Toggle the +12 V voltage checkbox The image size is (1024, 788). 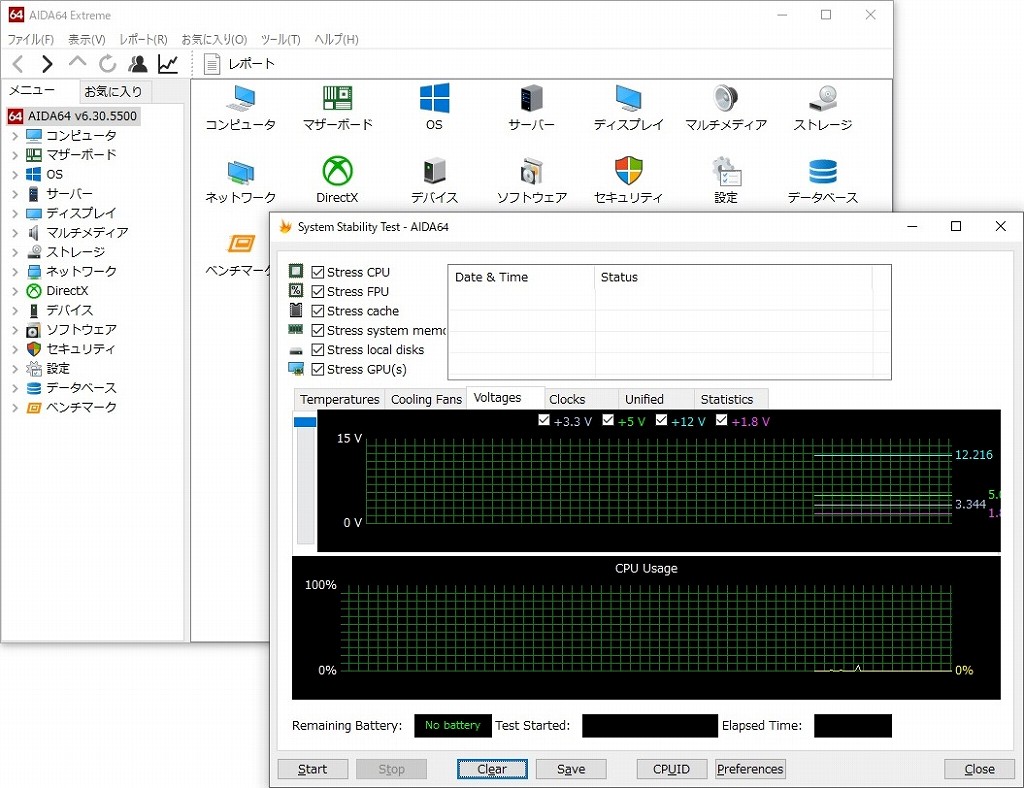coord(661,421)
